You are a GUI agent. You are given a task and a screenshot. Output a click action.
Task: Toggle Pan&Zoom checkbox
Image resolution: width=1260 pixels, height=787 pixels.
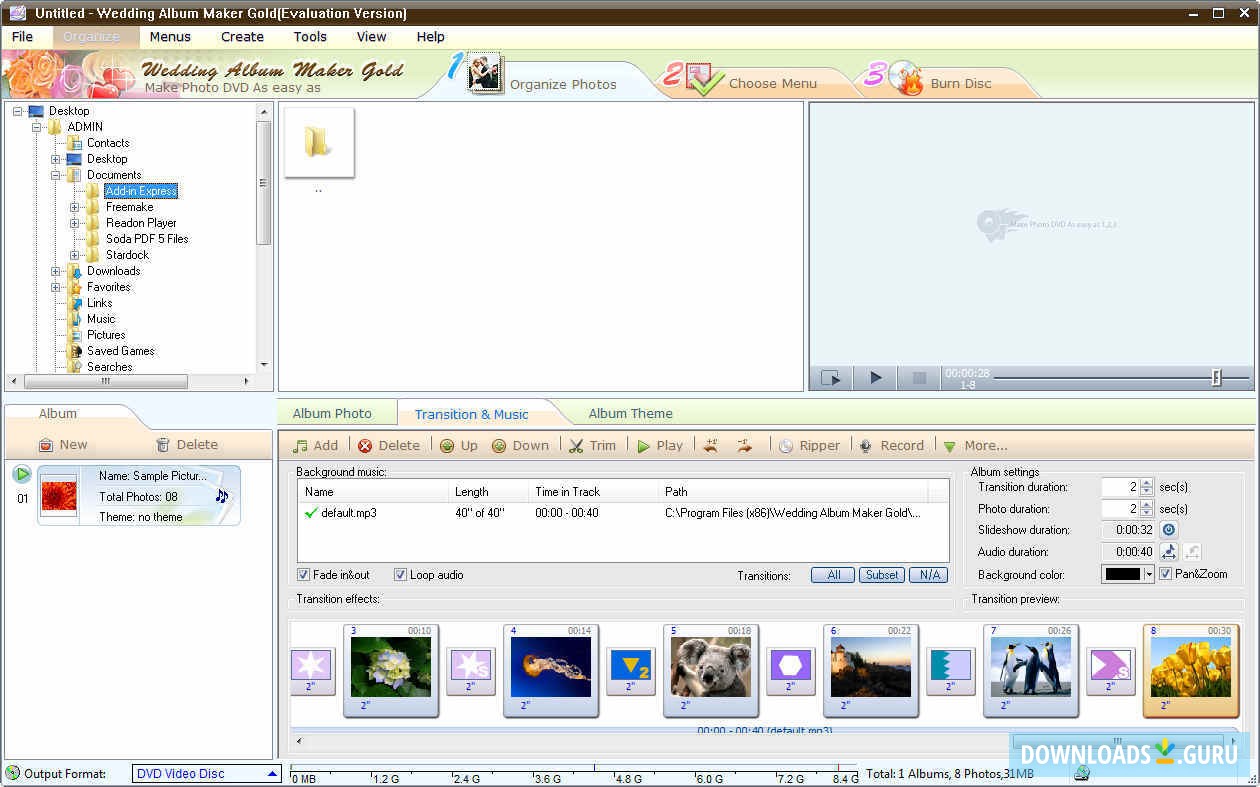[1165, 574]
